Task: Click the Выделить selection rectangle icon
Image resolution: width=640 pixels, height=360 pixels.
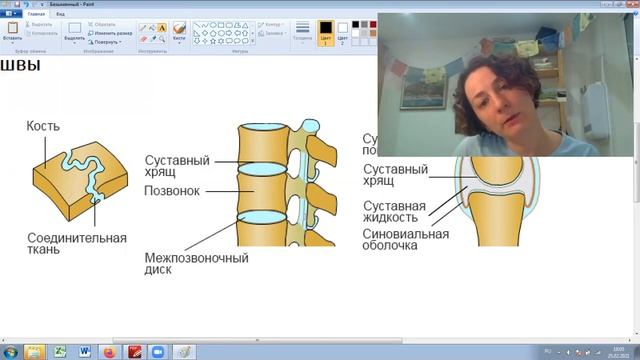Action: pyautogui.click(x=75, y=28)
